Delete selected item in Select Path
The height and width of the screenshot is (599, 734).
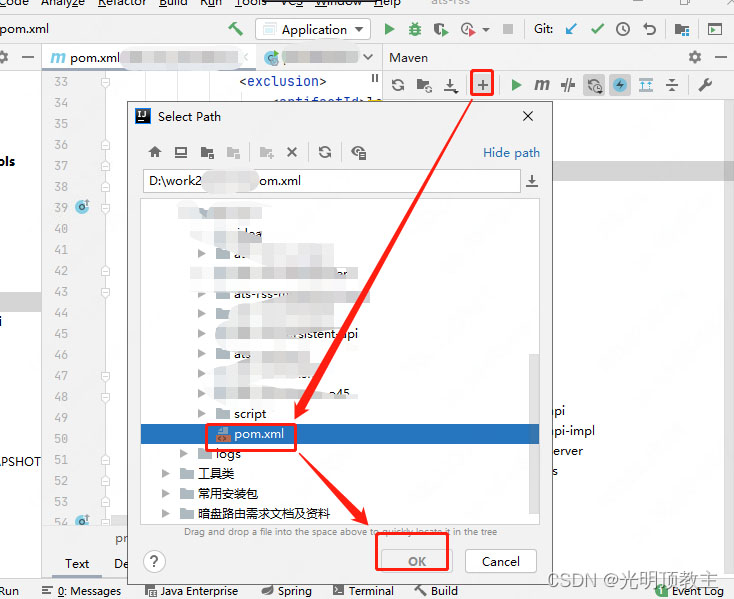(x=292, y=152)
